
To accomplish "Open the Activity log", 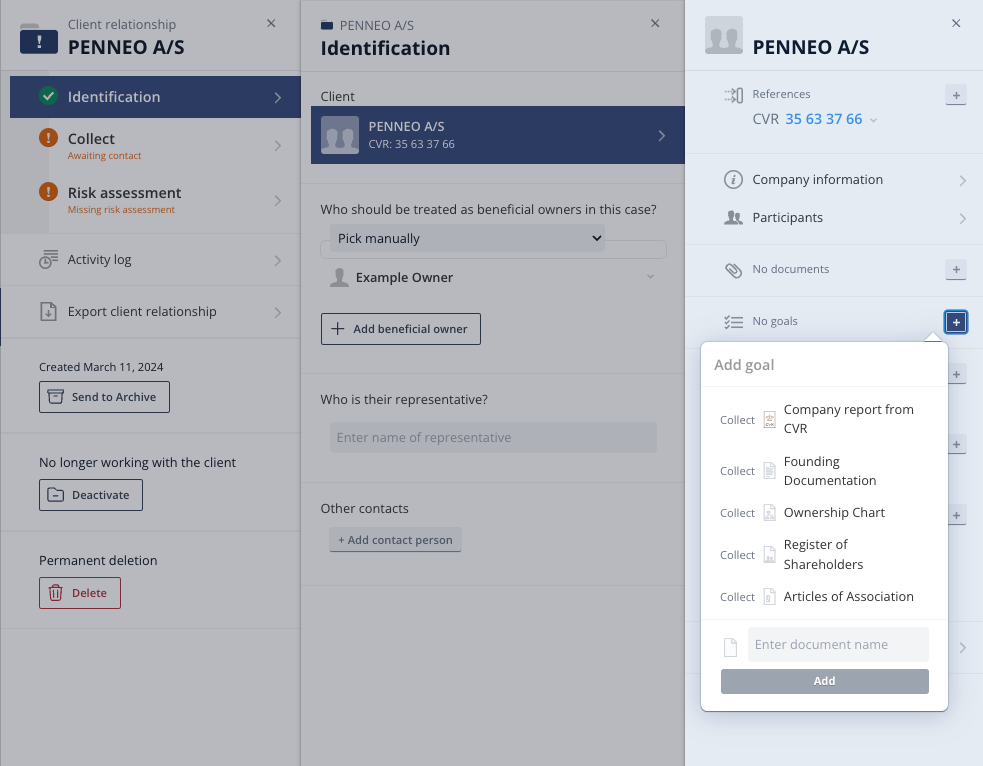I will [150, 260].
